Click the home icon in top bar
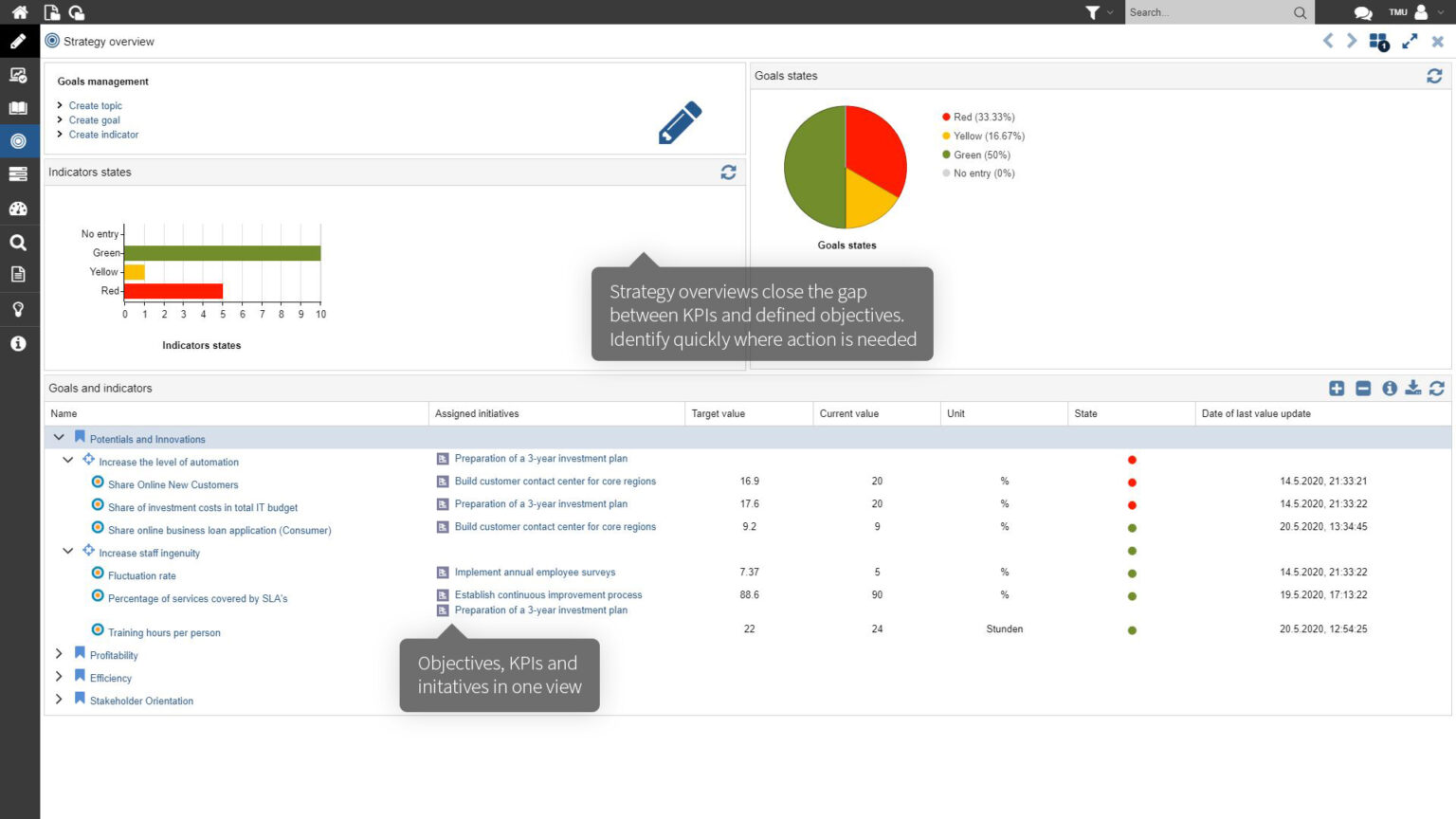This screenshot has height=819, width=1456. 19,12
